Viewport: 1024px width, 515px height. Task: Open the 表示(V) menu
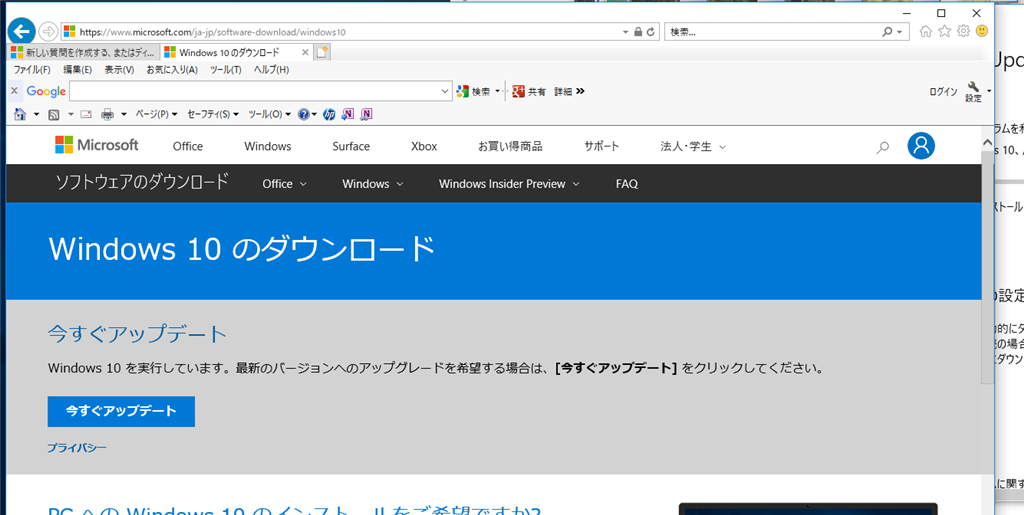click(x=119, y=70)
